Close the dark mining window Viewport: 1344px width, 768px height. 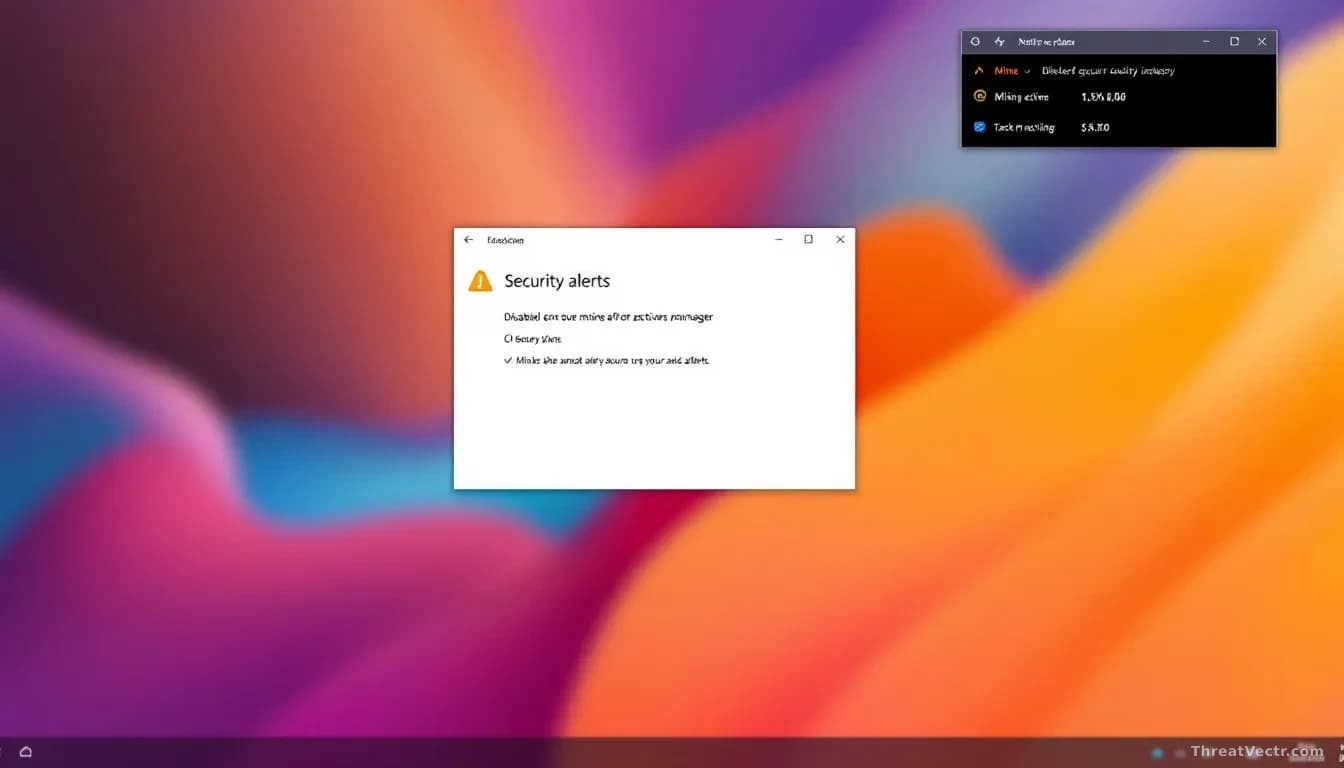[1262, 42]
